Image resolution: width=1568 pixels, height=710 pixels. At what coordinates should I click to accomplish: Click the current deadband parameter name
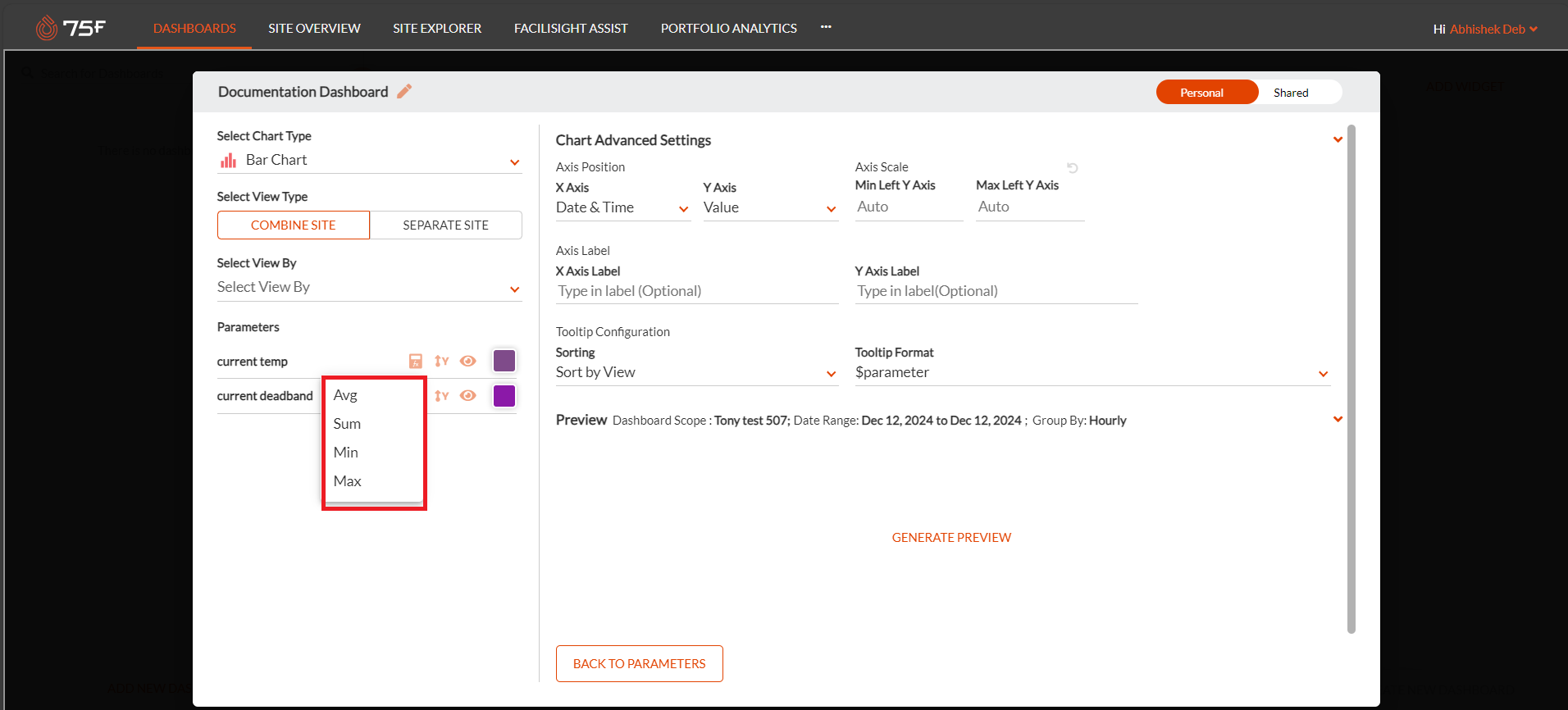(265, 396)
